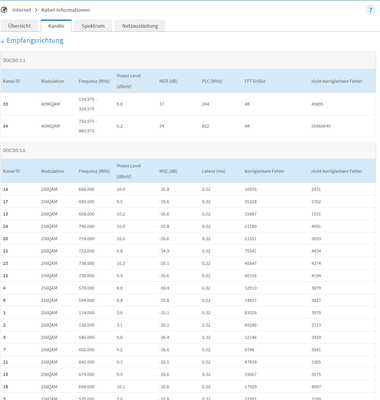Click Kanal ID 33 in DOCSIS 3.1
The height and width of the screenshot is (400, 380).
[6, 104]
